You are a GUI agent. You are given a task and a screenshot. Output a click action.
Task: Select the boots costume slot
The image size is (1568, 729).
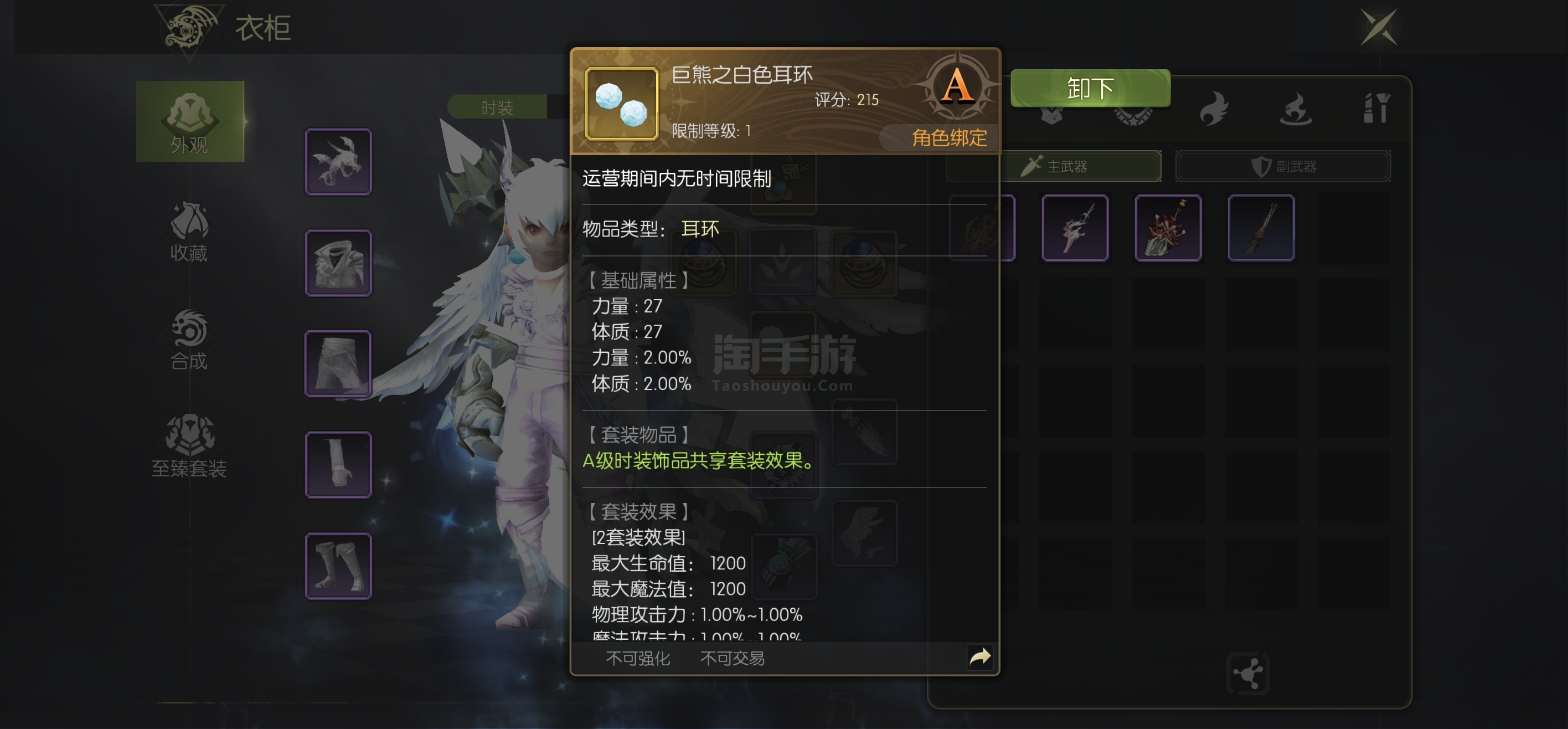pos(338,566)
